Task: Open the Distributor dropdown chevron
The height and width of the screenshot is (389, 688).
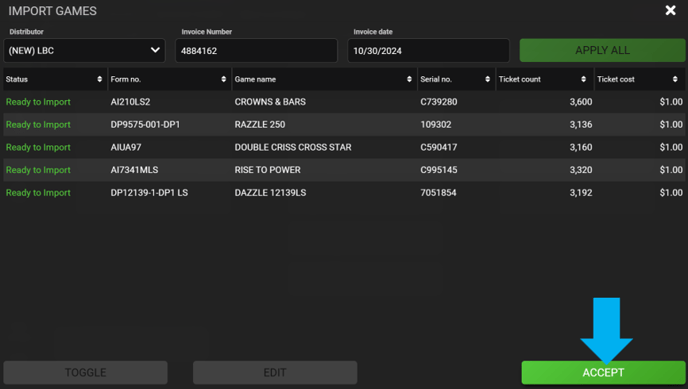Action: click(155, 50)
